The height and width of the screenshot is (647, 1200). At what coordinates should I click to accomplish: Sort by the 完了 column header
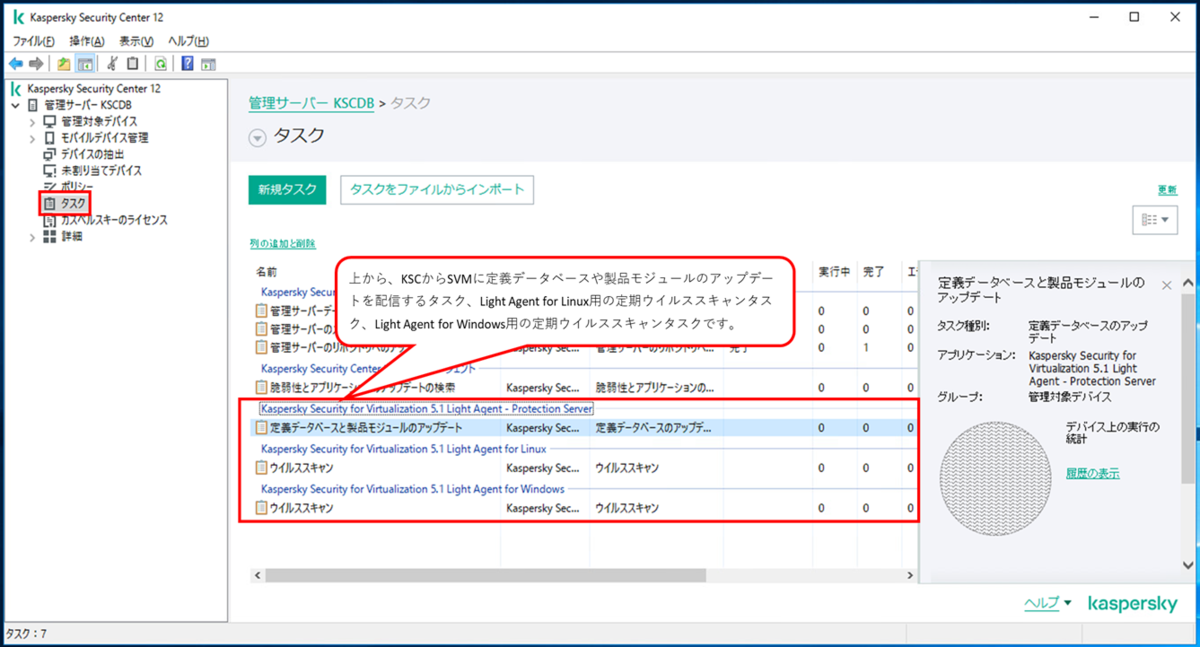[x=873, y=272]
